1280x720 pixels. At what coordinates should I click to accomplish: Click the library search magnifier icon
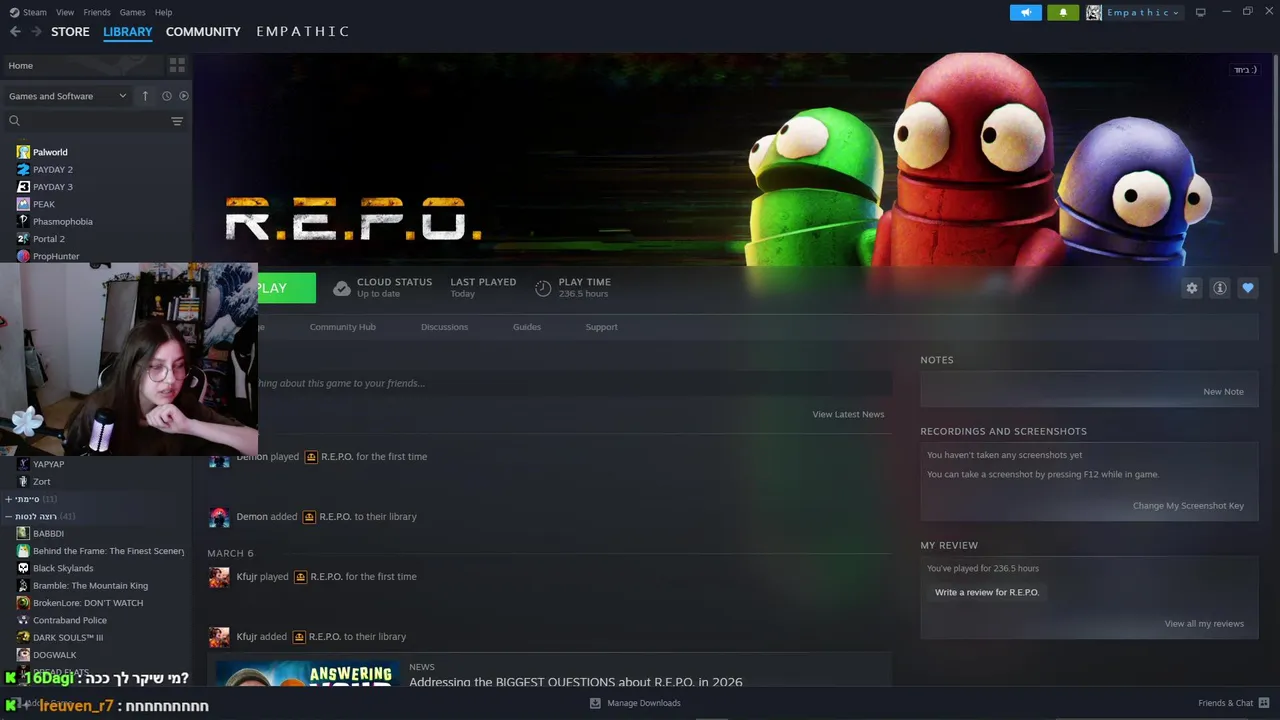click(x=14, y=121)
